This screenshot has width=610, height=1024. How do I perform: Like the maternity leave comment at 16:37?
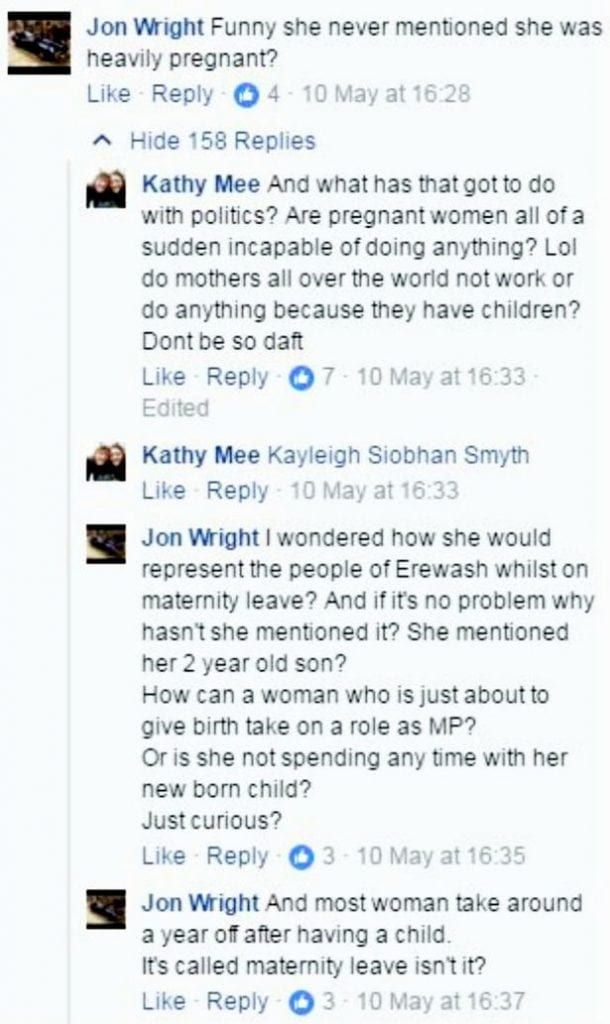(164, 1002)
